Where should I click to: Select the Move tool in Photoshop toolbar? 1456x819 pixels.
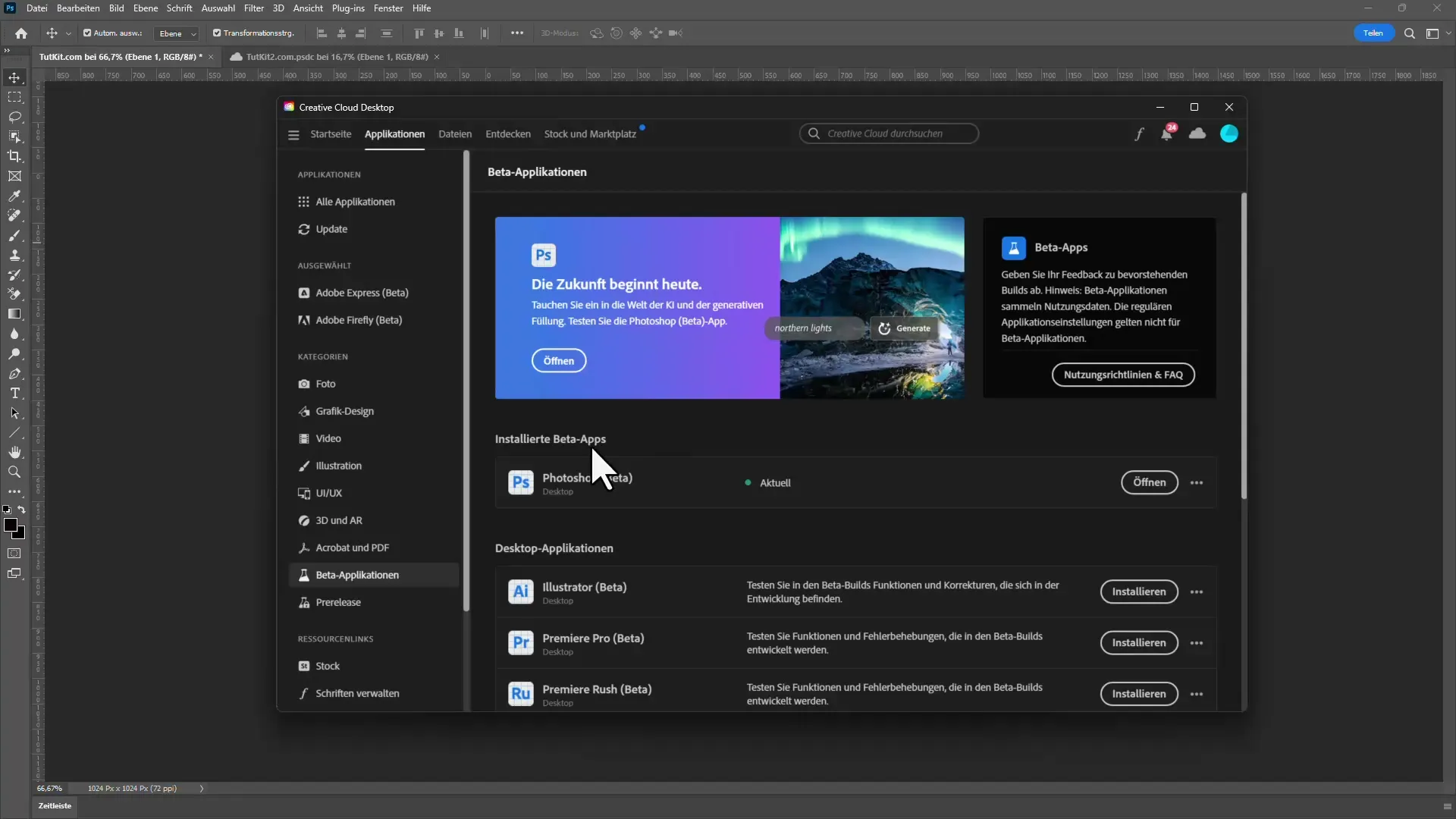[x=14, y=77]
